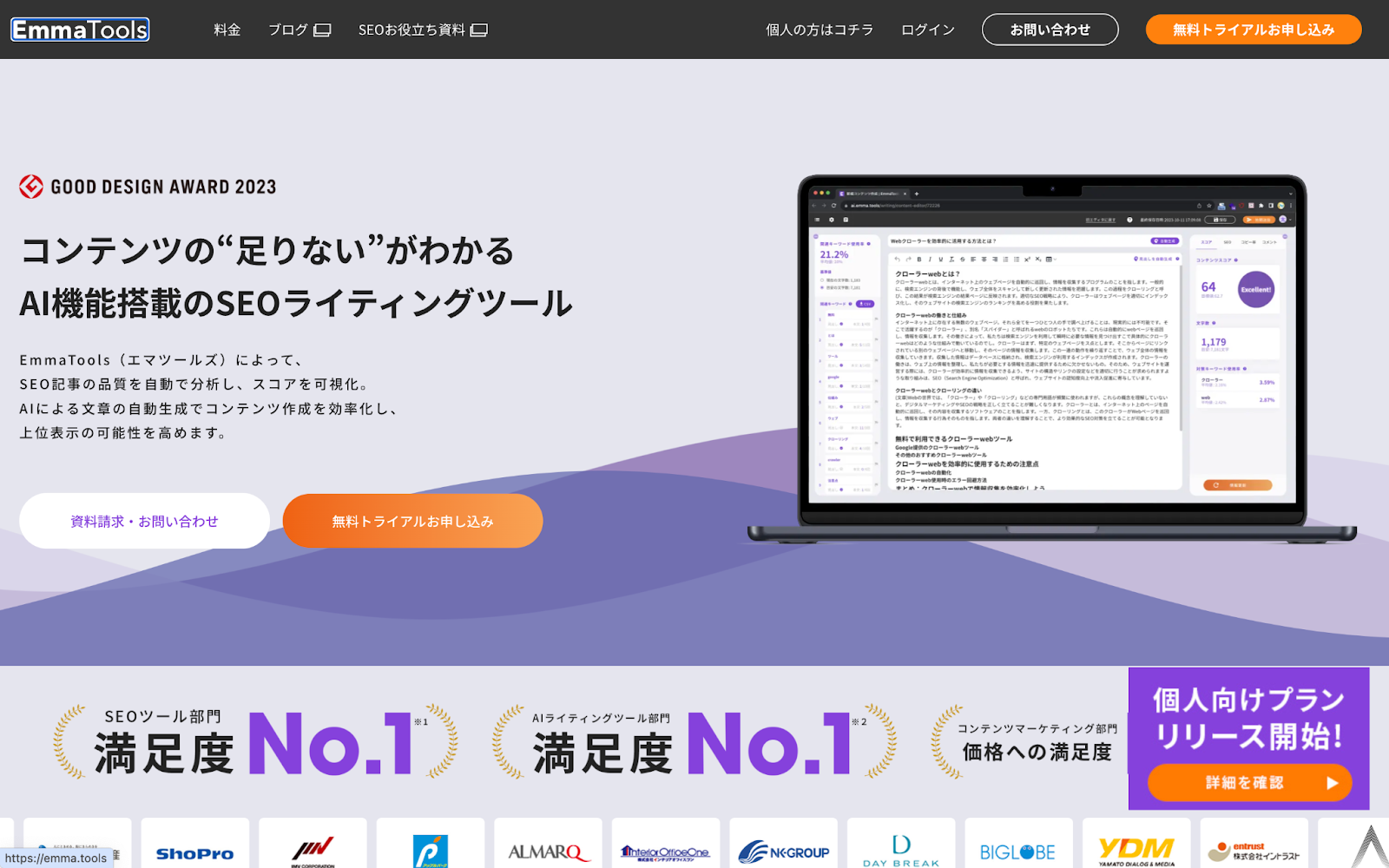Click the headline コンテンツの足りないがわかる

click(x=267, y=250)
